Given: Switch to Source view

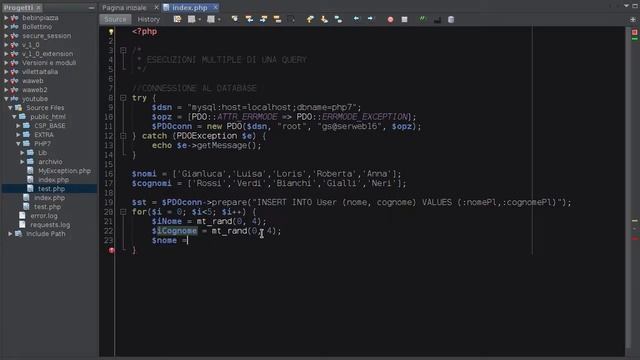Looking at the screenshot, I should pyautogui.click(x=115, y=19).
